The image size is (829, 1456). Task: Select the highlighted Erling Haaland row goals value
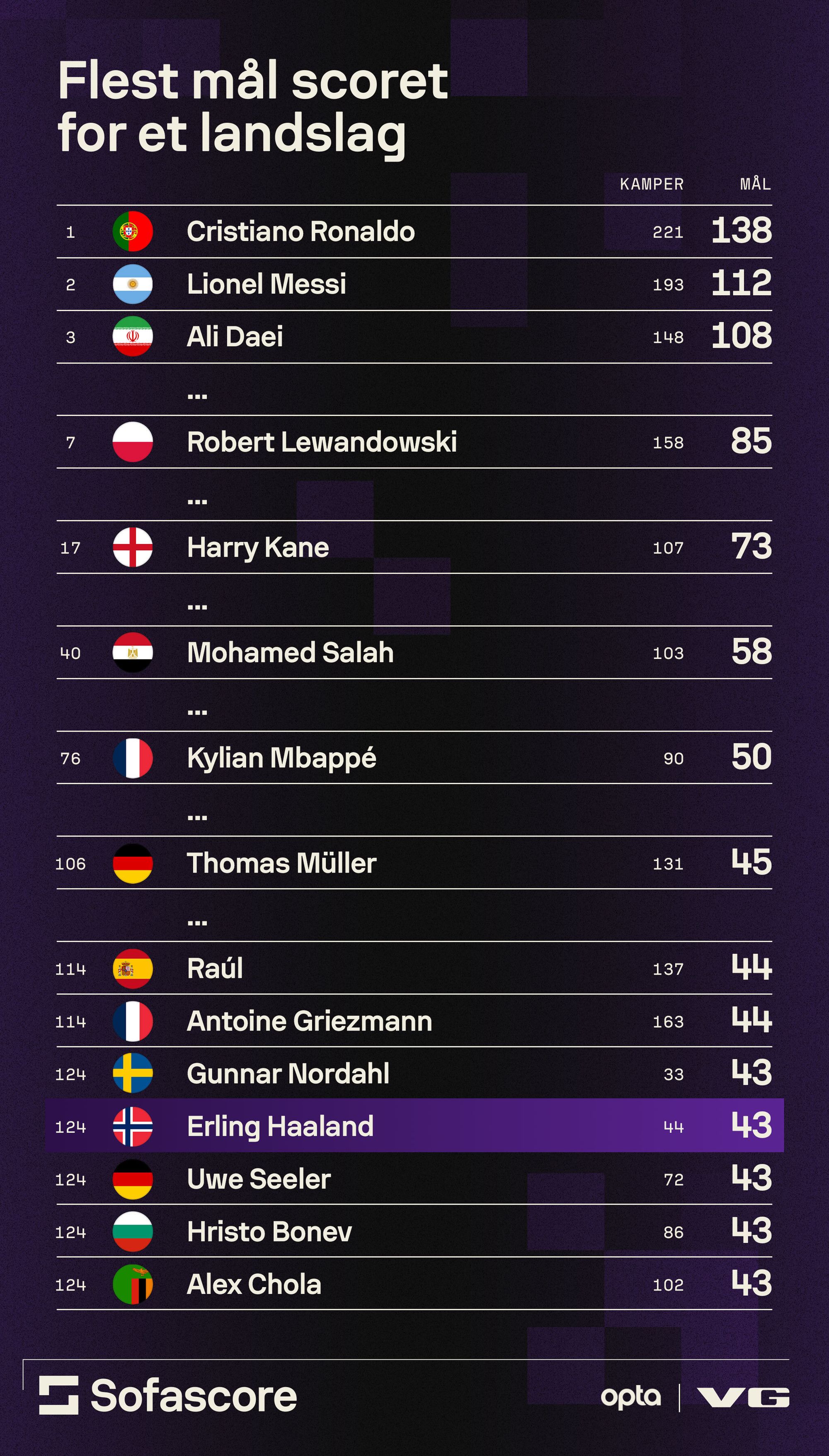[x=751, y=1125]
